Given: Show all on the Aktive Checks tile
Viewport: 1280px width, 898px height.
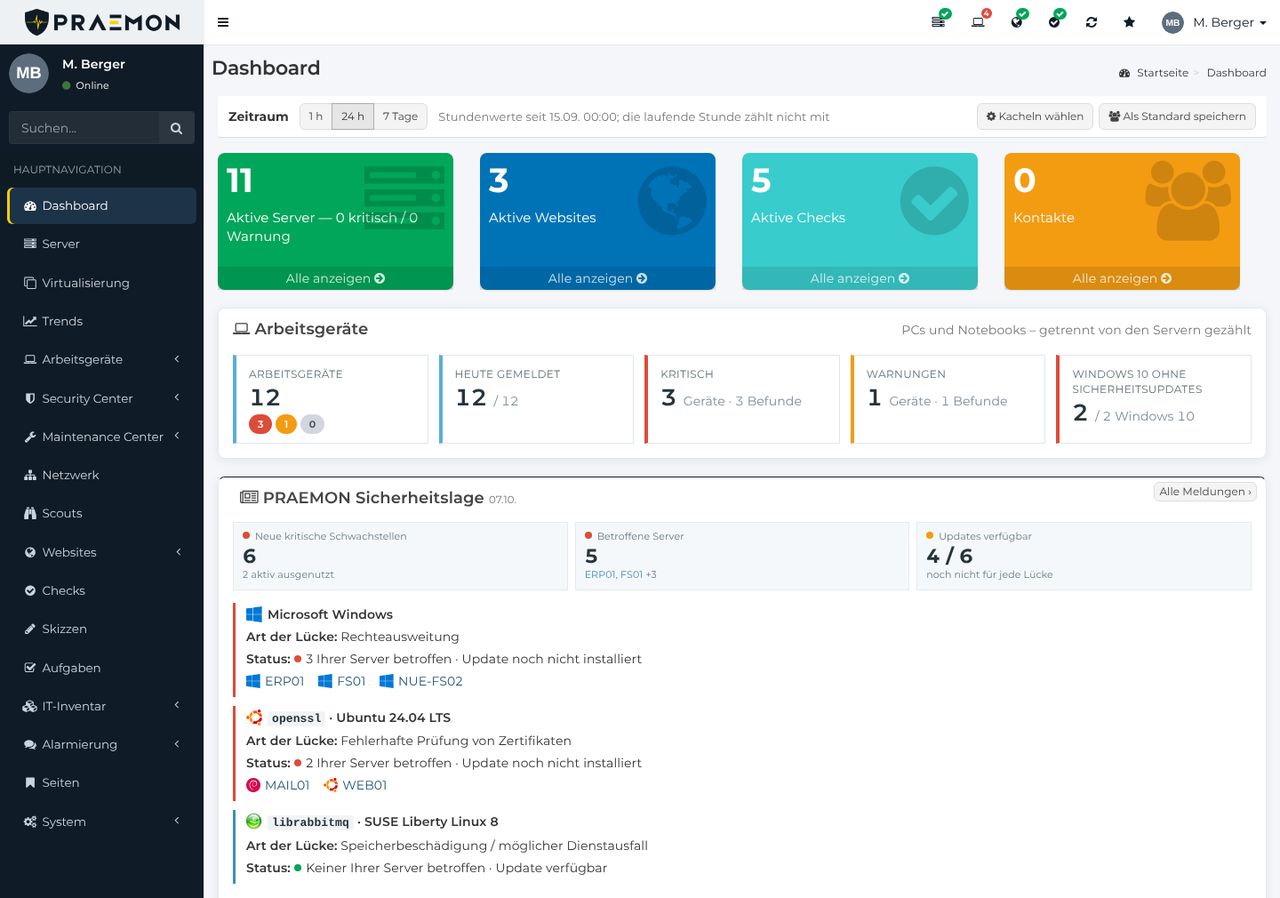Looking at the screenshot, I should tap(860, 278).
